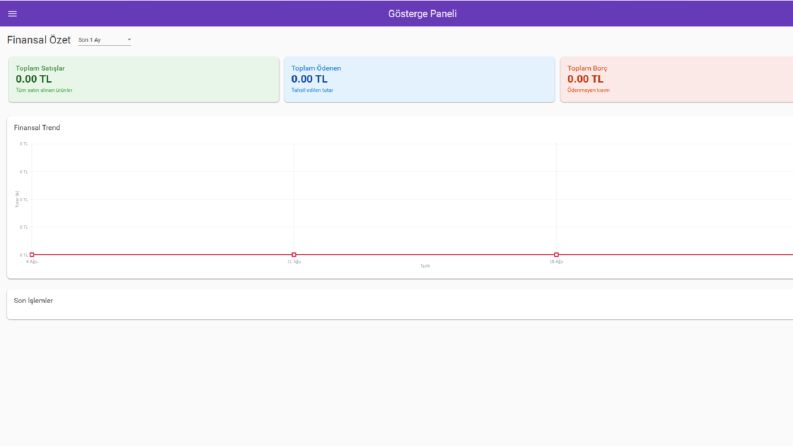
Task: Click the '11 Ağu' date axis label
Action: [294, 262]
